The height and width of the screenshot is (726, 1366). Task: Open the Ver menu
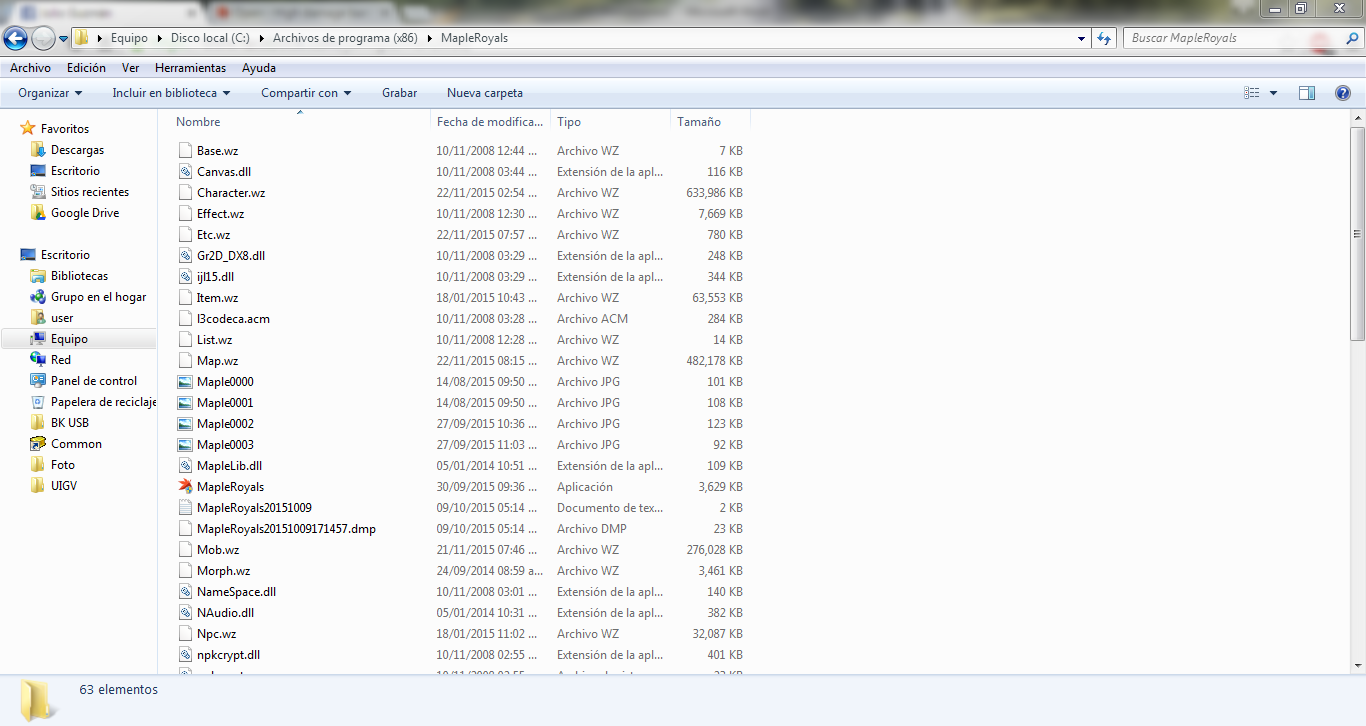tap(130, 68)
